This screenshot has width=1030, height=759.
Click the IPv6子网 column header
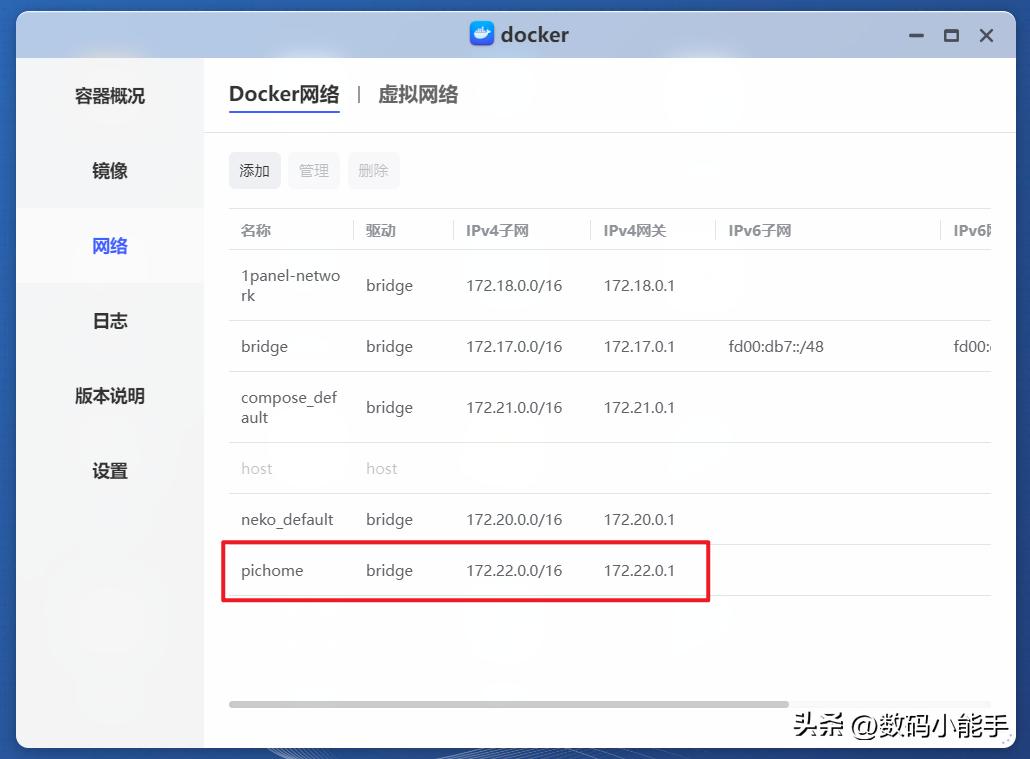759,231
